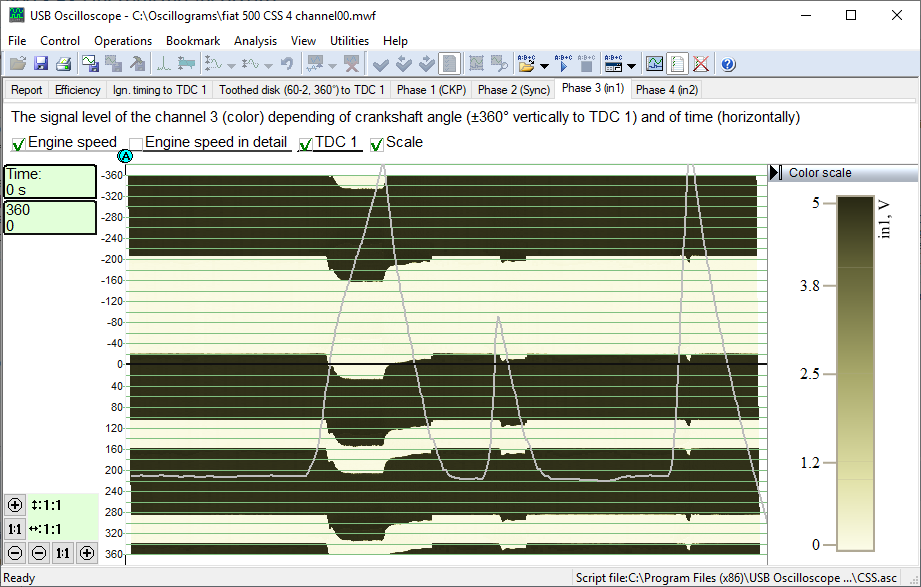Enable the Engine speed checkbox

pos(18,142)
